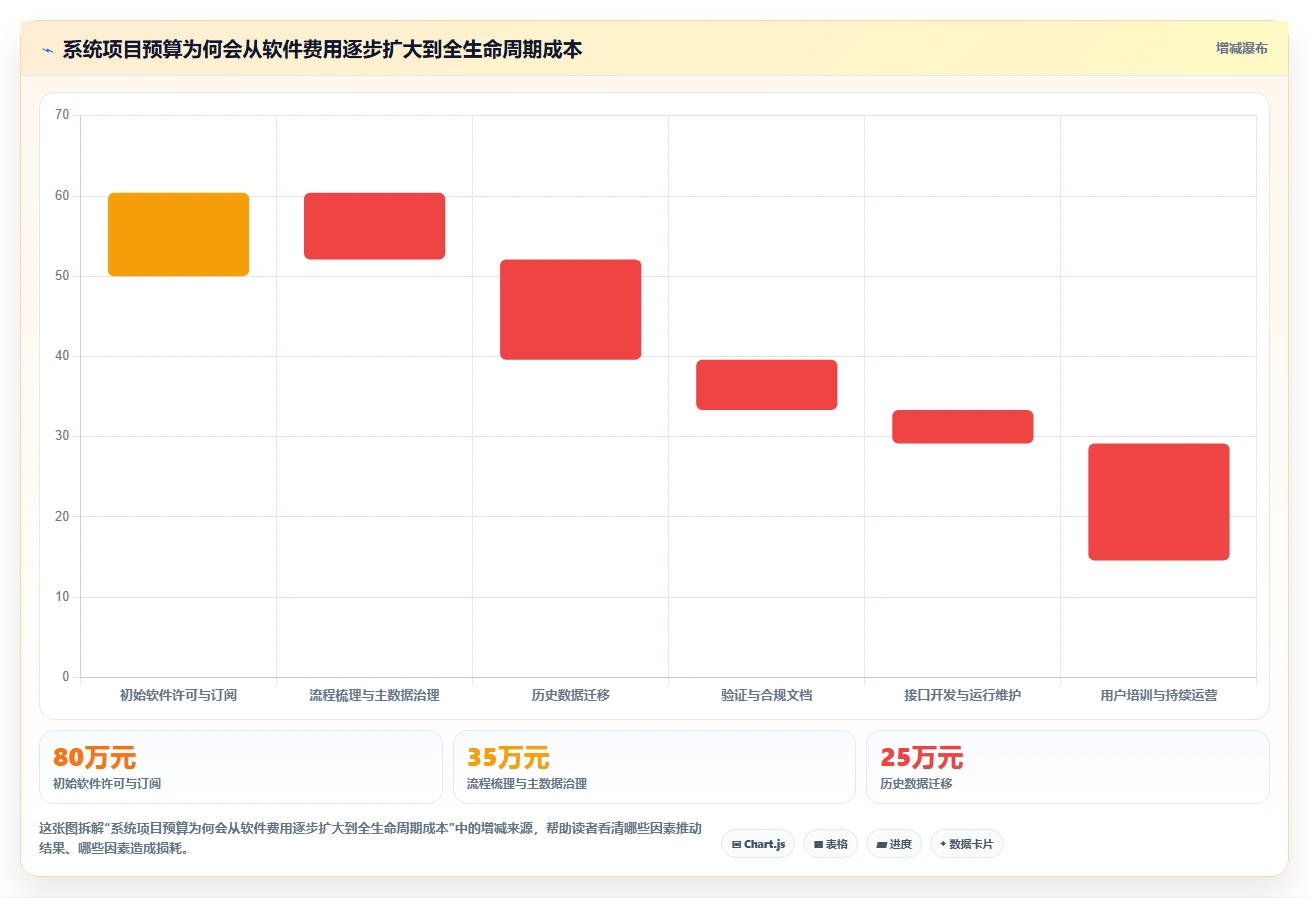Viewport: 1309px width, 898px height.
Task: Click y-axis value 10
Action: pos(62,597)
